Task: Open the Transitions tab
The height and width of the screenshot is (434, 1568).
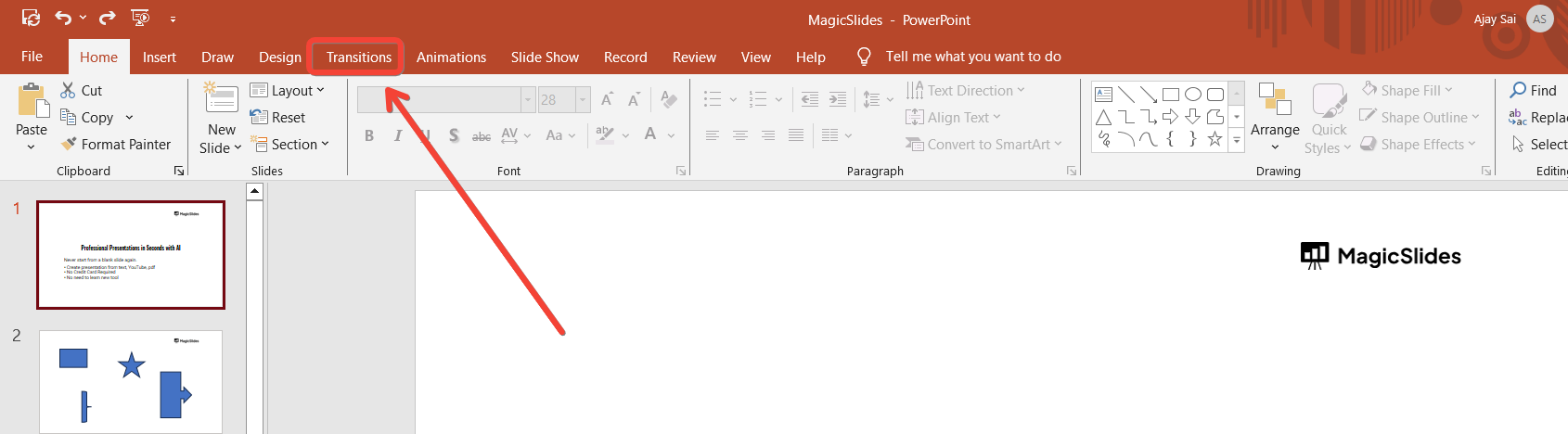Action: (359, 57)
